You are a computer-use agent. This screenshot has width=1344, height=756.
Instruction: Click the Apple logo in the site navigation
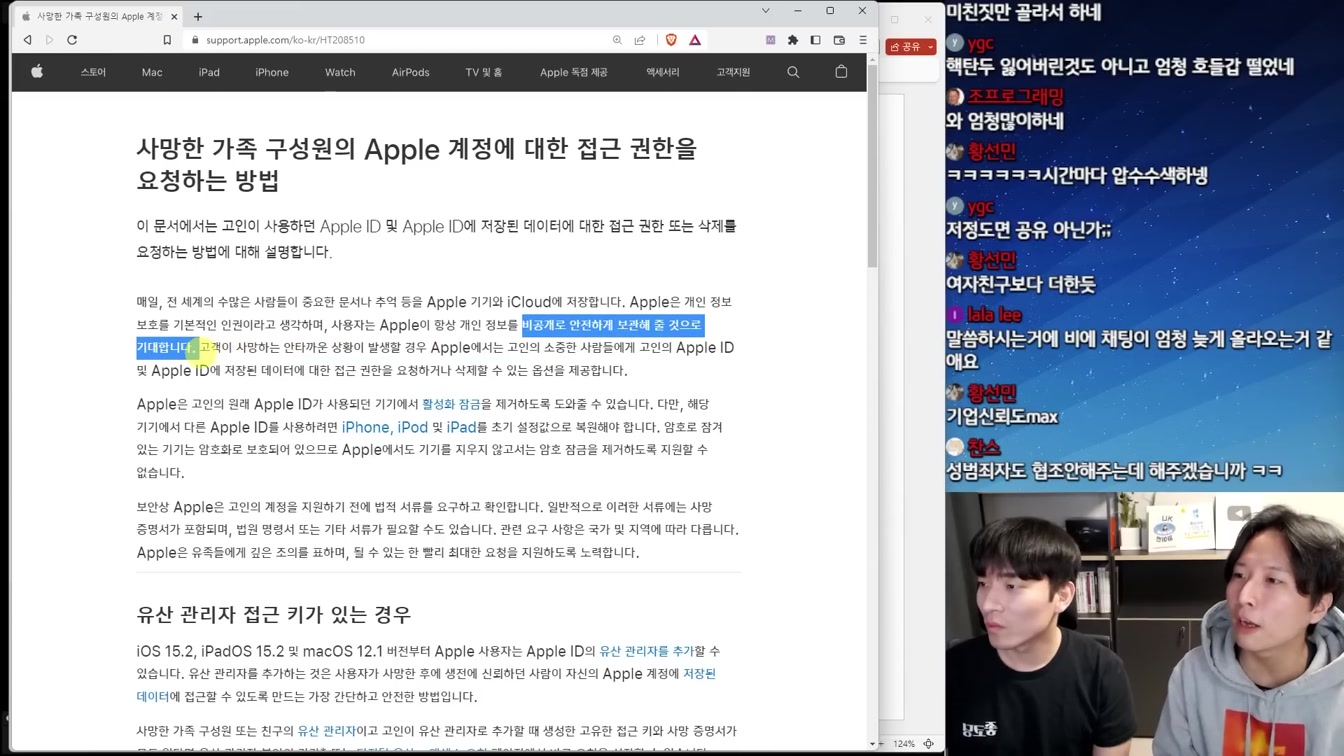click(x=37, y=72)
